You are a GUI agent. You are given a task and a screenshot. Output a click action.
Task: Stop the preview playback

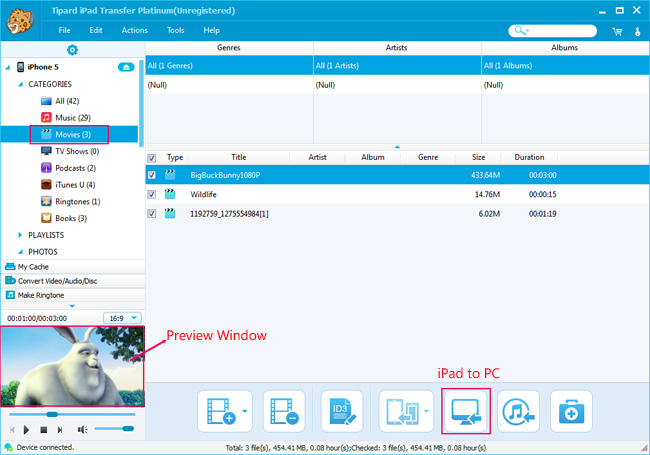pyautogui.click(x=44, y=430)
